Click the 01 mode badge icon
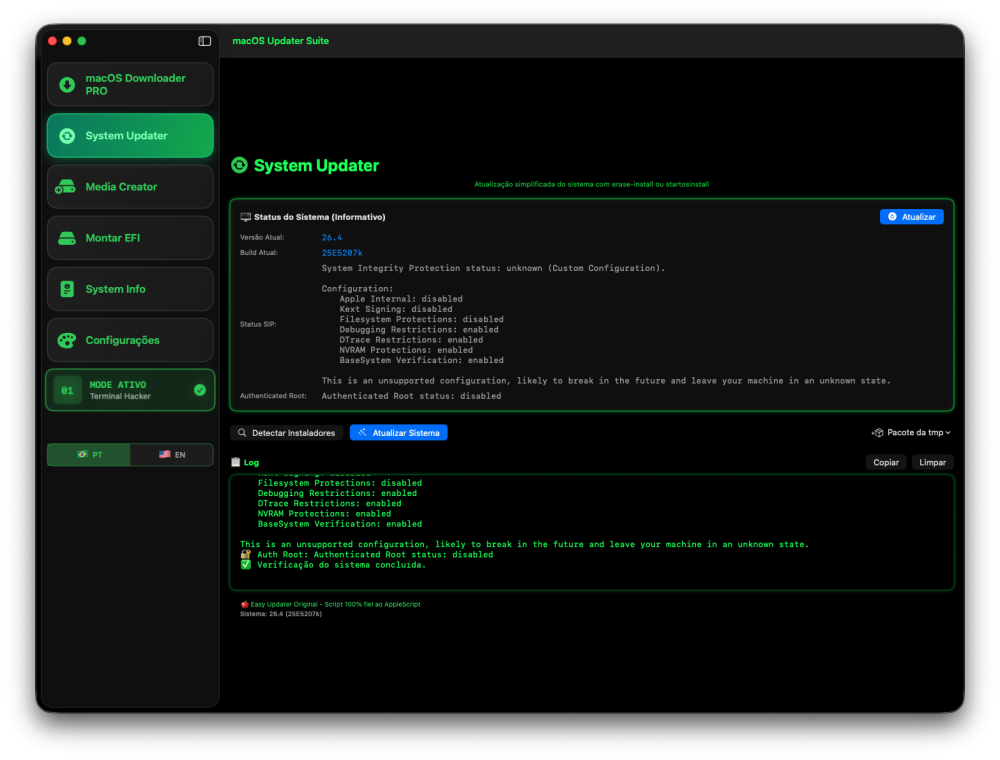Viewport: 1000px width, 760px height. pyautogui.click(x=67, y=390)
